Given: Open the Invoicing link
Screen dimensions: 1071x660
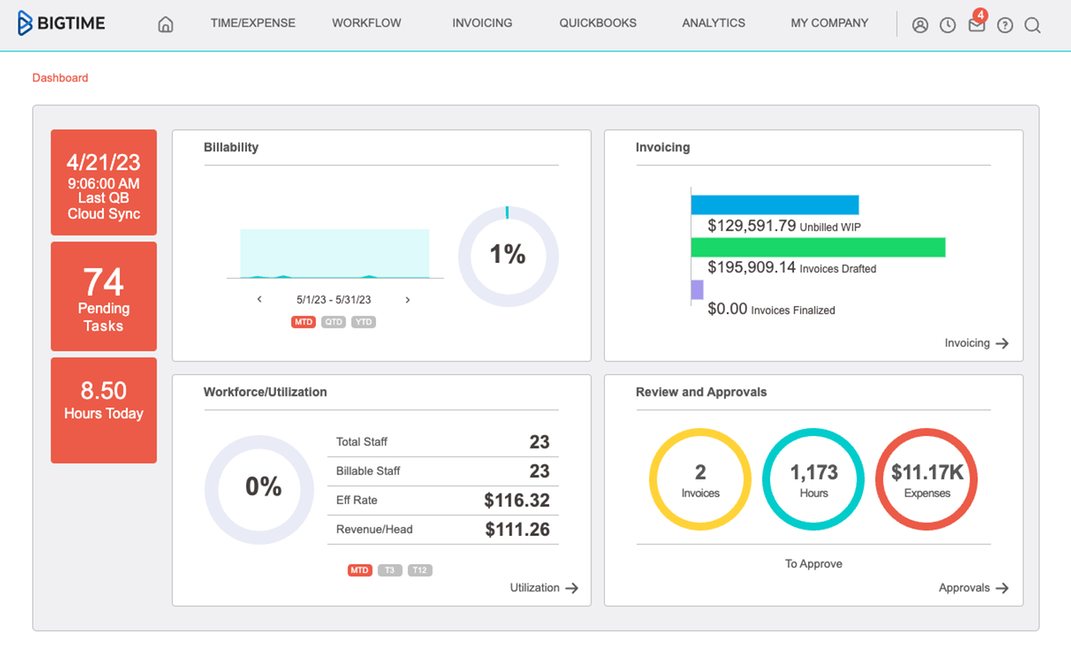Looking at the screenshot, I should (x=967, y=343).
